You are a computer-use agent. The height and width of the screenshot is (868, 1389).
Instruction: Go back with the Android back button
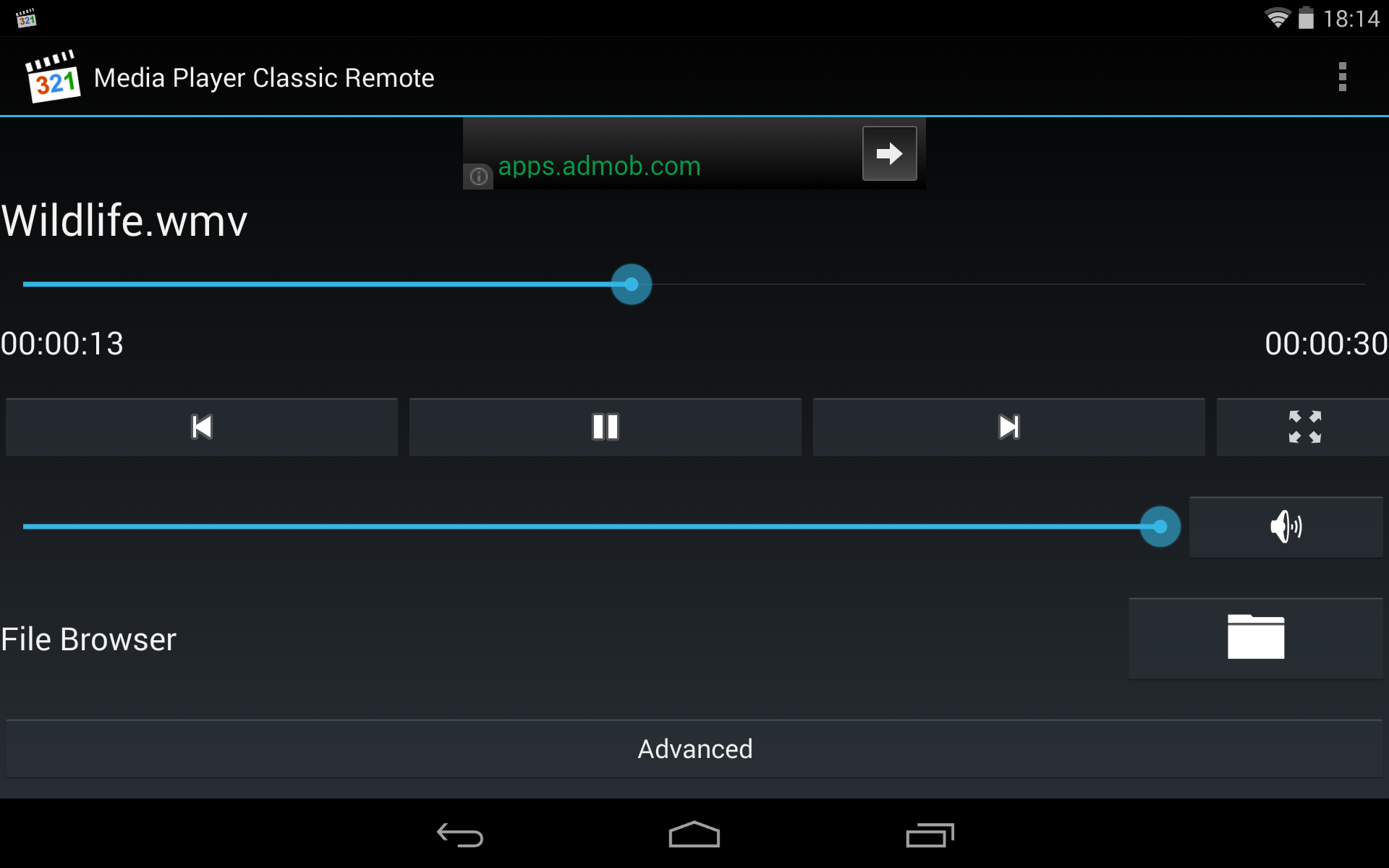pyautogui.click(x=460, y=835)
